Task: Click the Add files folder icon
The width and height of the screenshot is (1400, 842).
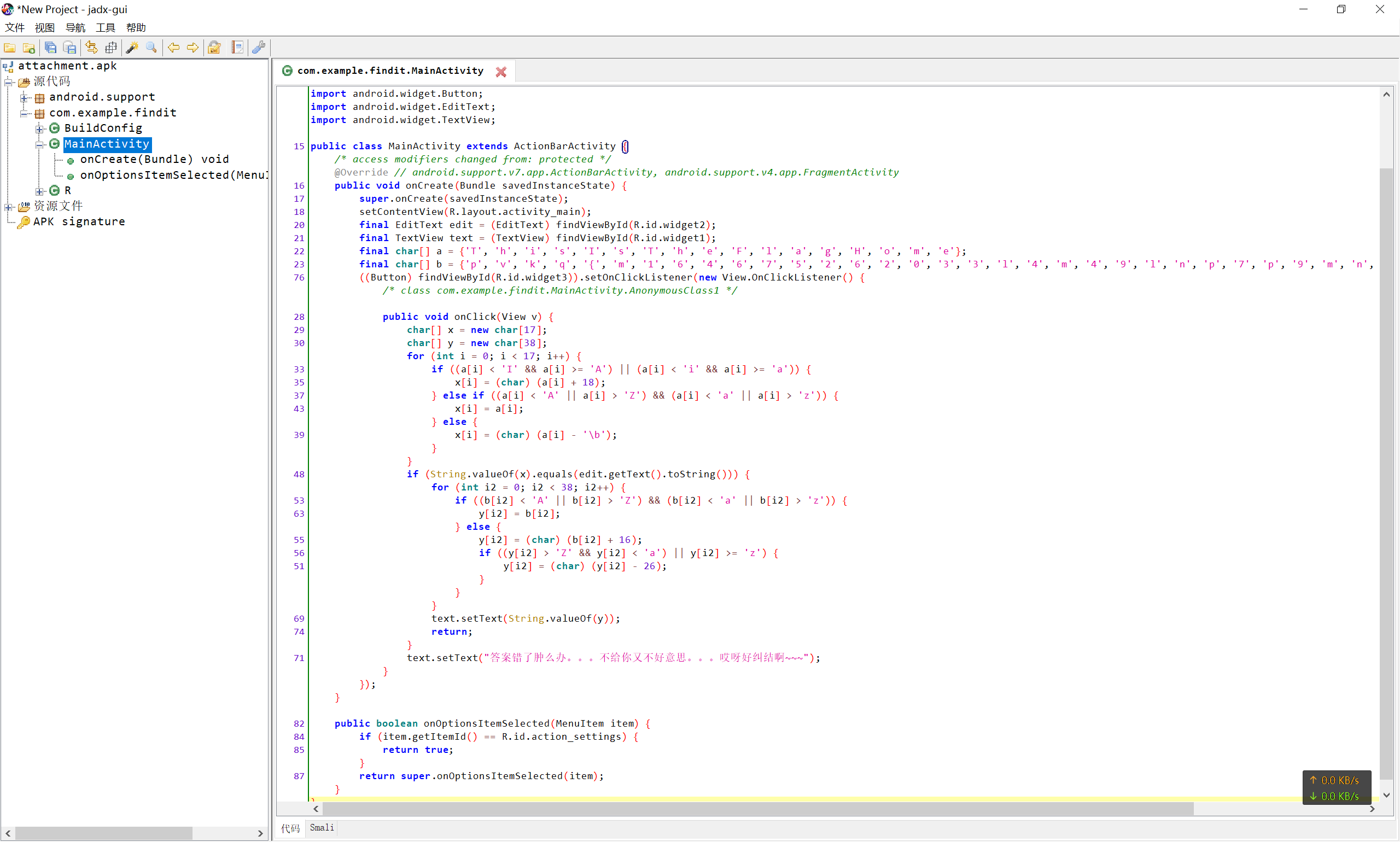Action: tap(29, 48)
